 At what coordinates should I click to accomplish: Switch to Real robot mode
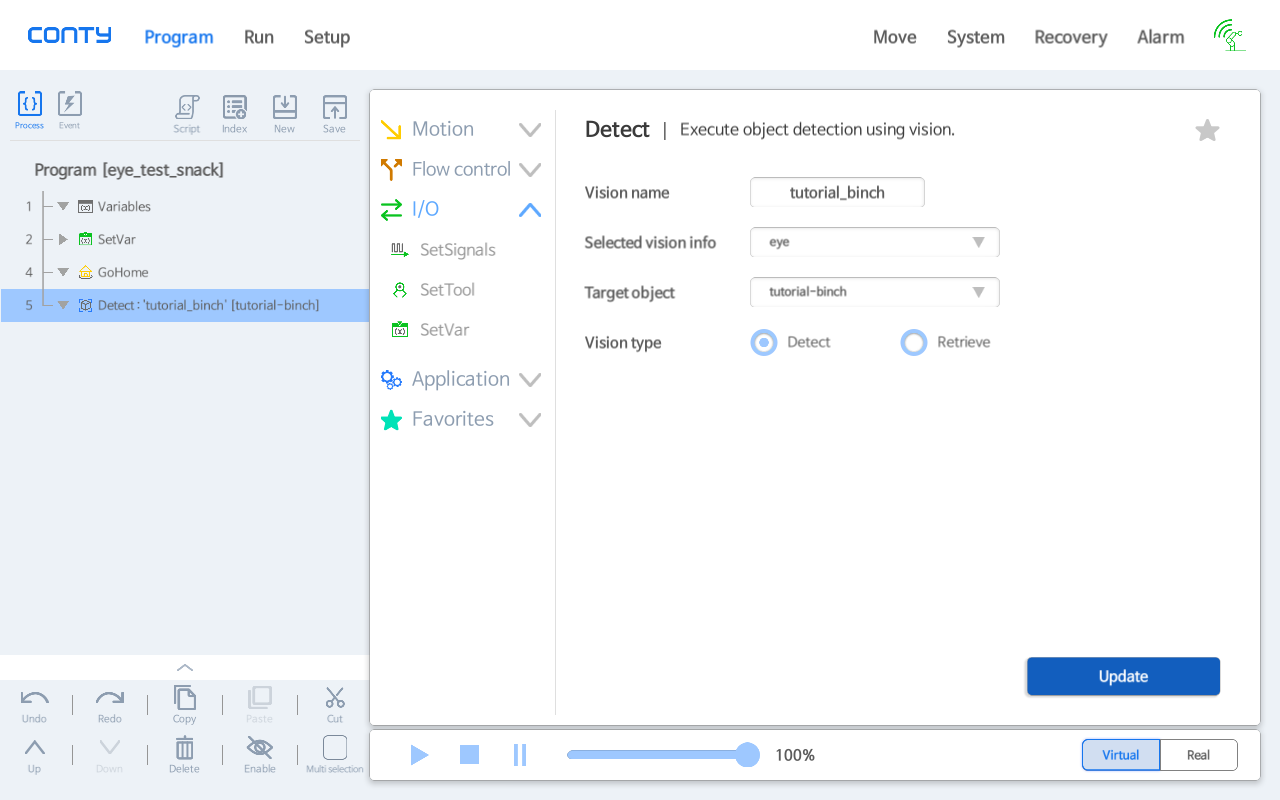(x=1199, y=755)
